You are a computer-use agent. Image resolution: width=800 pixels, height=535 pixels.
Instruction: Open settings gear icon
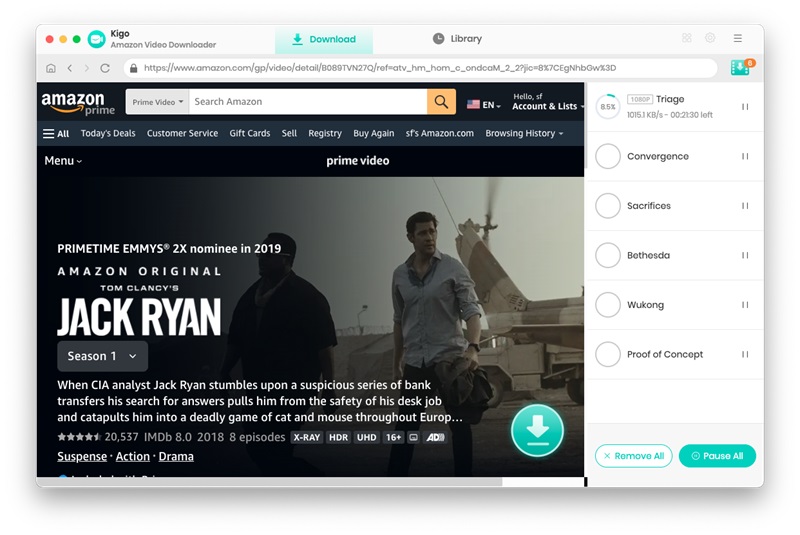[x=710, y=38]
